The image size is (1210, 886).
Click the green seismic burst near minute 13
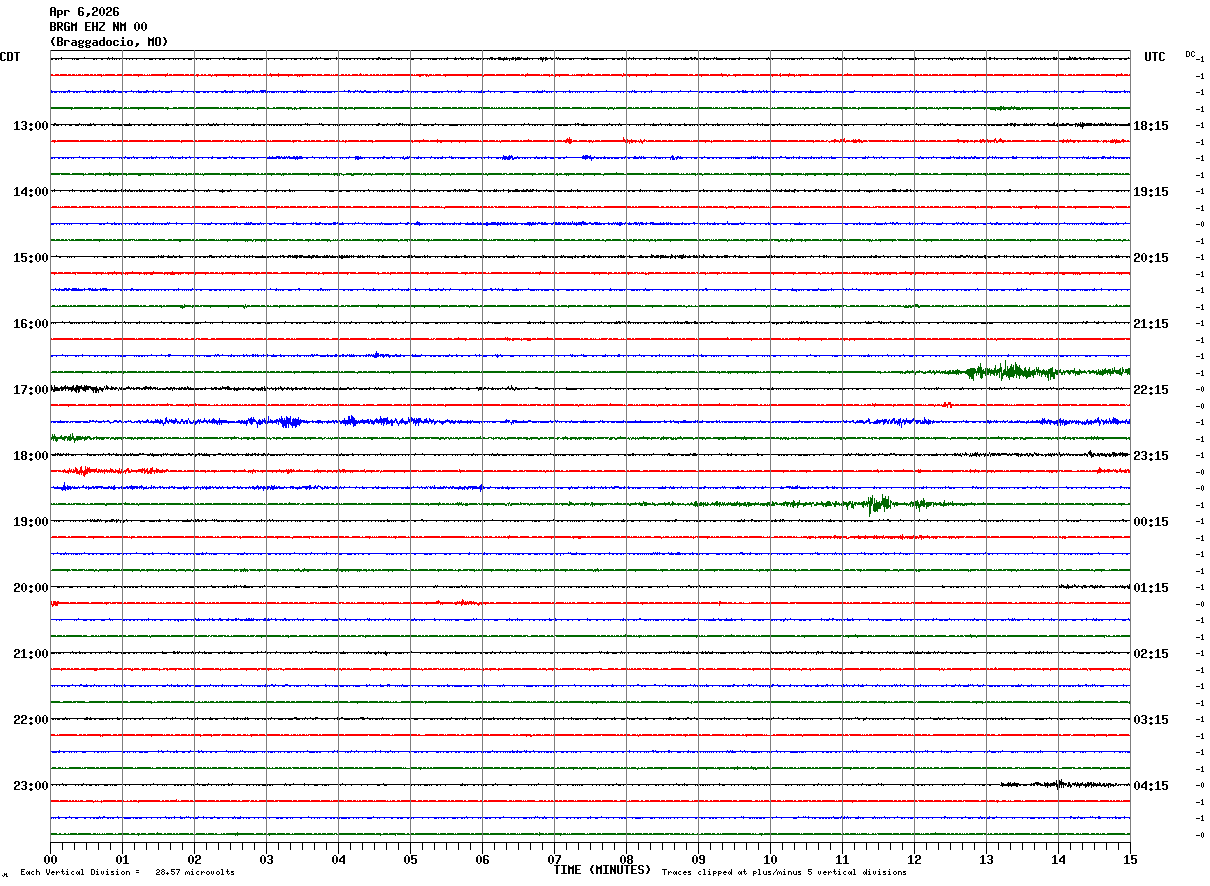click(x=1012, y=372)
